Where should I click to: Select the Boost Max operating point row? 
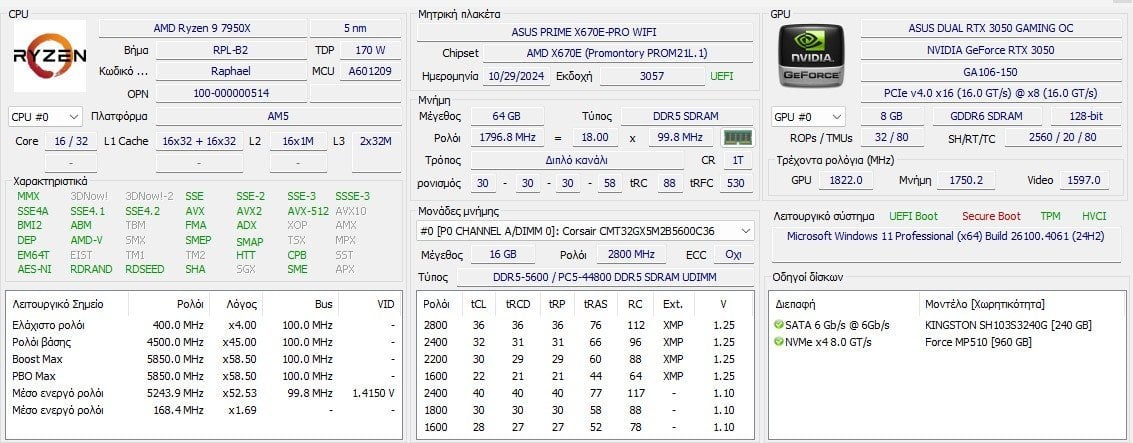(x=204, y=359)
